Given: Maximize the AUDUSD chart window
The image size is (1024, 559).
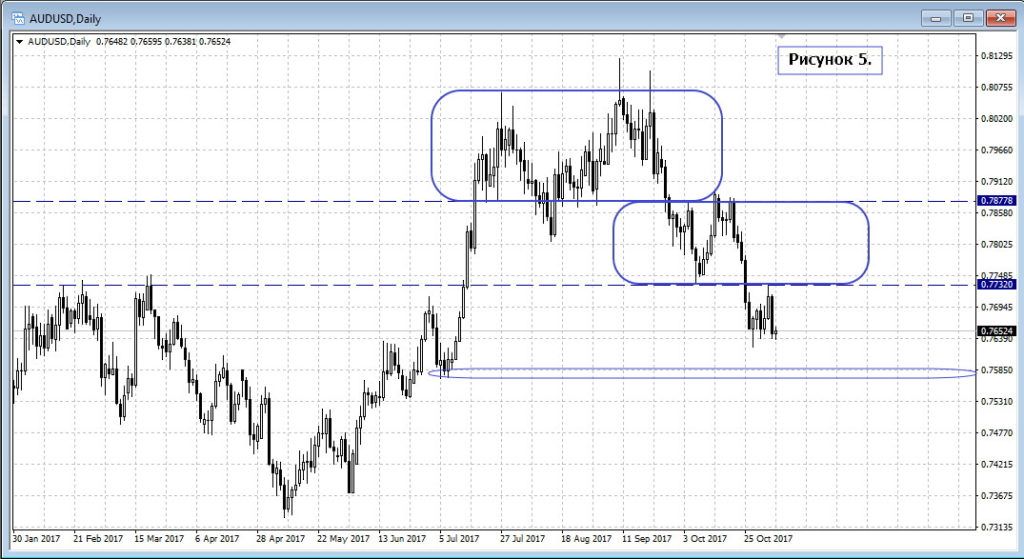Looking at the screenshot, I should click(x=967, y=17).
